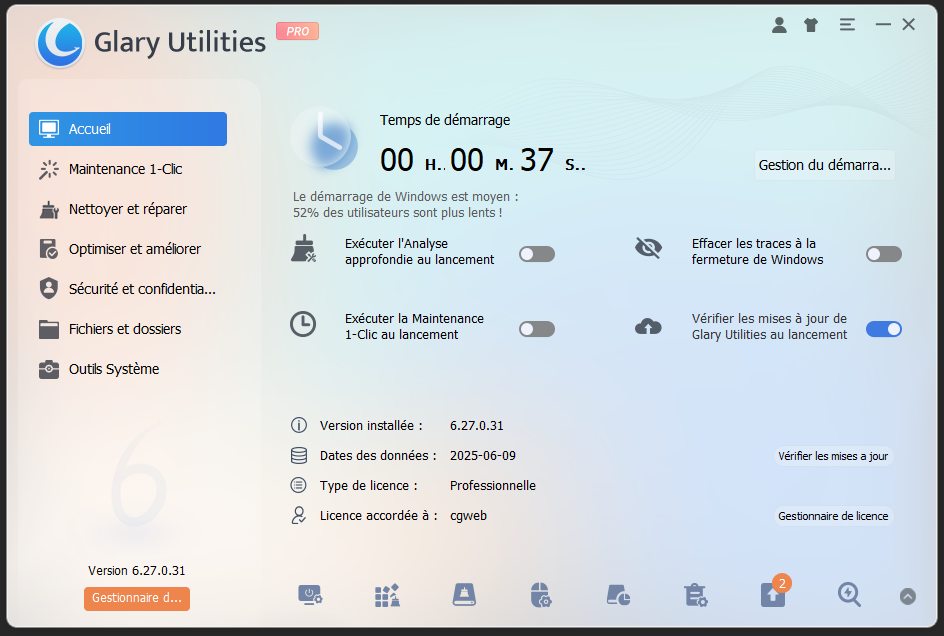Open Disk Space Analyzer pie icon
This screenshot has height=636, width=944.
[618, 595]
